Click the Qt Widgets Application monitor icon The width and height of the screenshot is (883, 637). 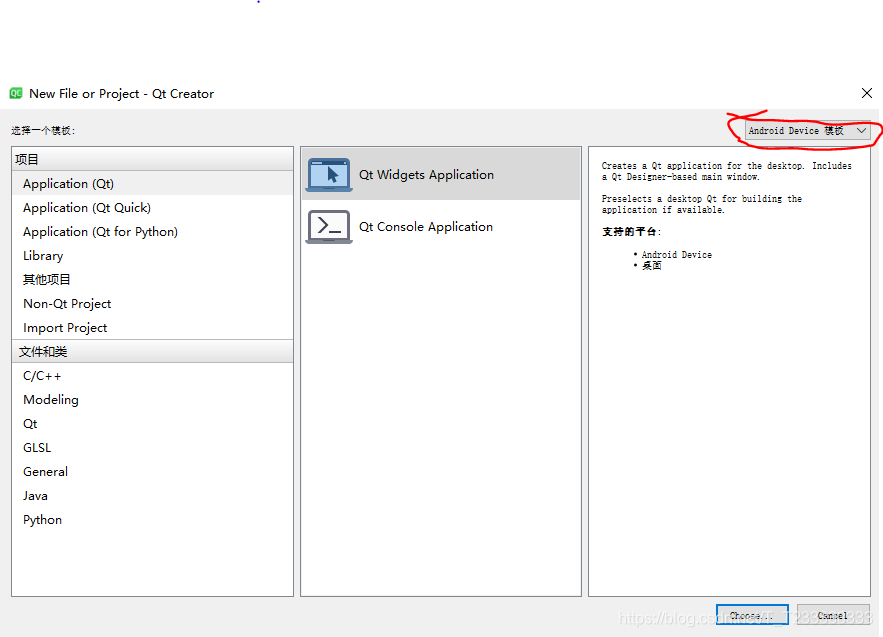[329, 175]
